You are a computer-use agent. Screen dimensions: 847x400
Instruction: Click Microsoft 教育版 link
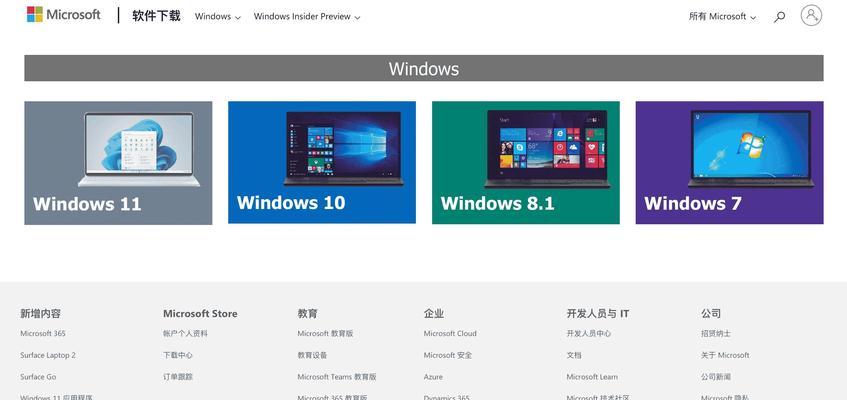pos(325,334)
